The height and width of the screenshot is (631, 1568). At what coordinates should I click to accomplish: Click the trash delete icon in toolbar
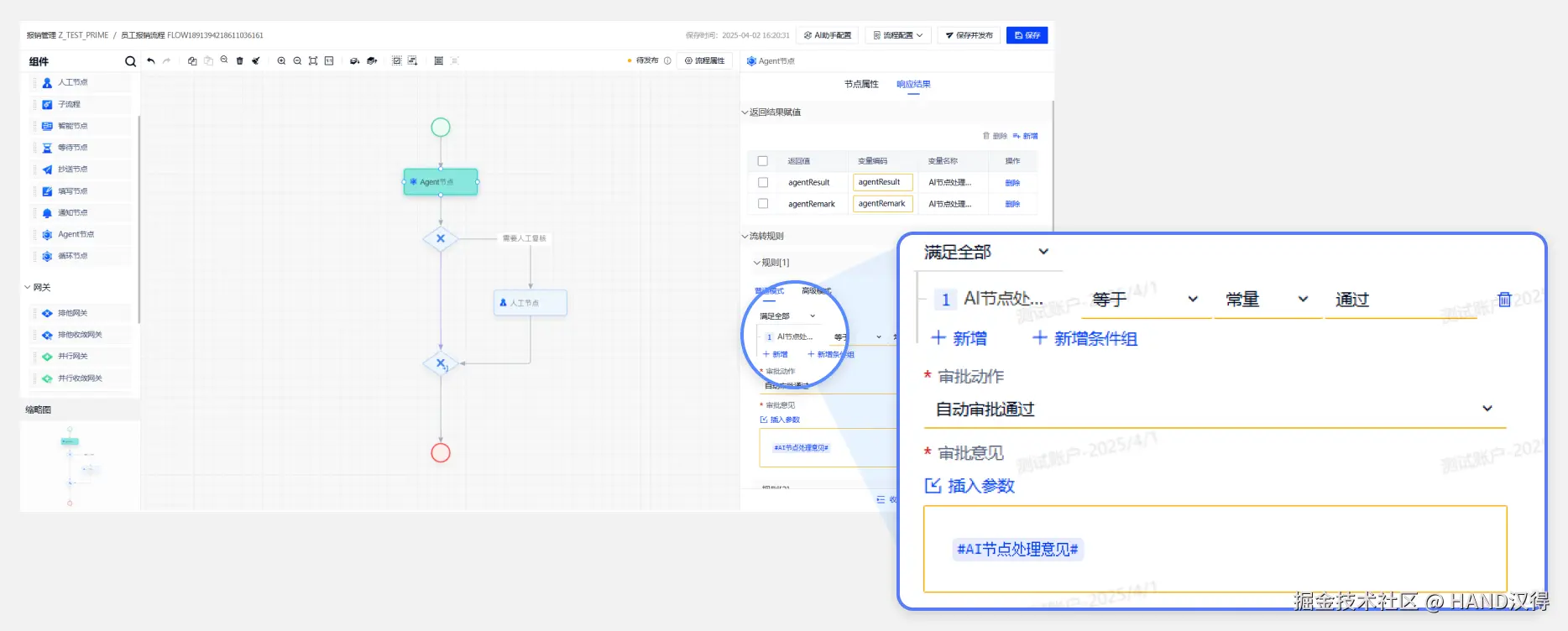coord(239,60)
